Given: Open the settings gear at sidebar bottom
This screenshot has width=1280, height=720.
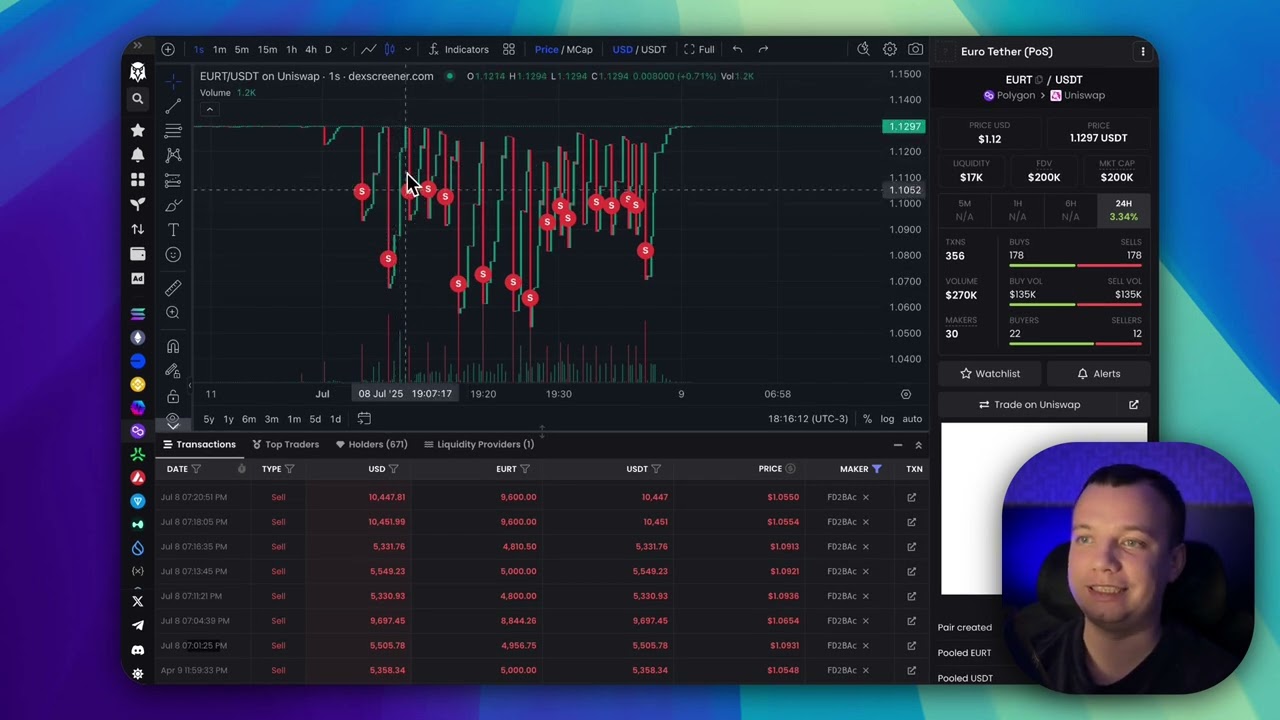Looking at the screenshot, I should click(x=138, y=674).
